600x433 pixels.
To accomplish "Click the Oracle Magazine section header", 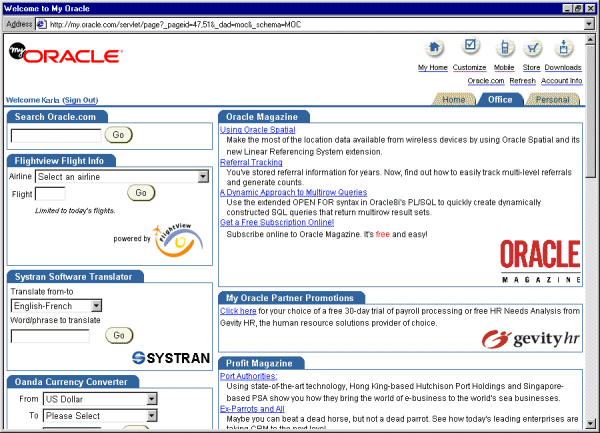I will coord(262,117).
